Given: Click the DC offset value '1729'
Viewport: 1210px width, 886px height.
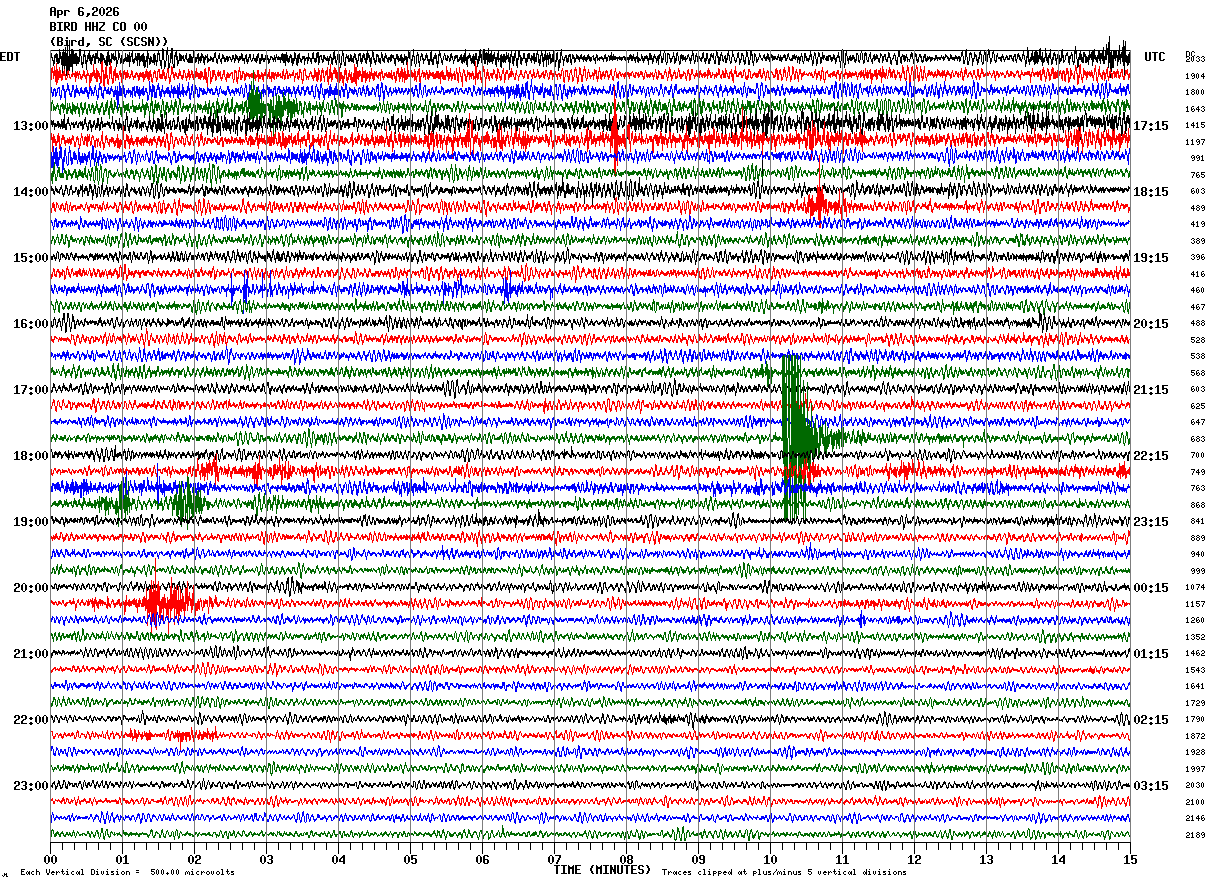Looking at the screenshot, I should [1195, 703].
